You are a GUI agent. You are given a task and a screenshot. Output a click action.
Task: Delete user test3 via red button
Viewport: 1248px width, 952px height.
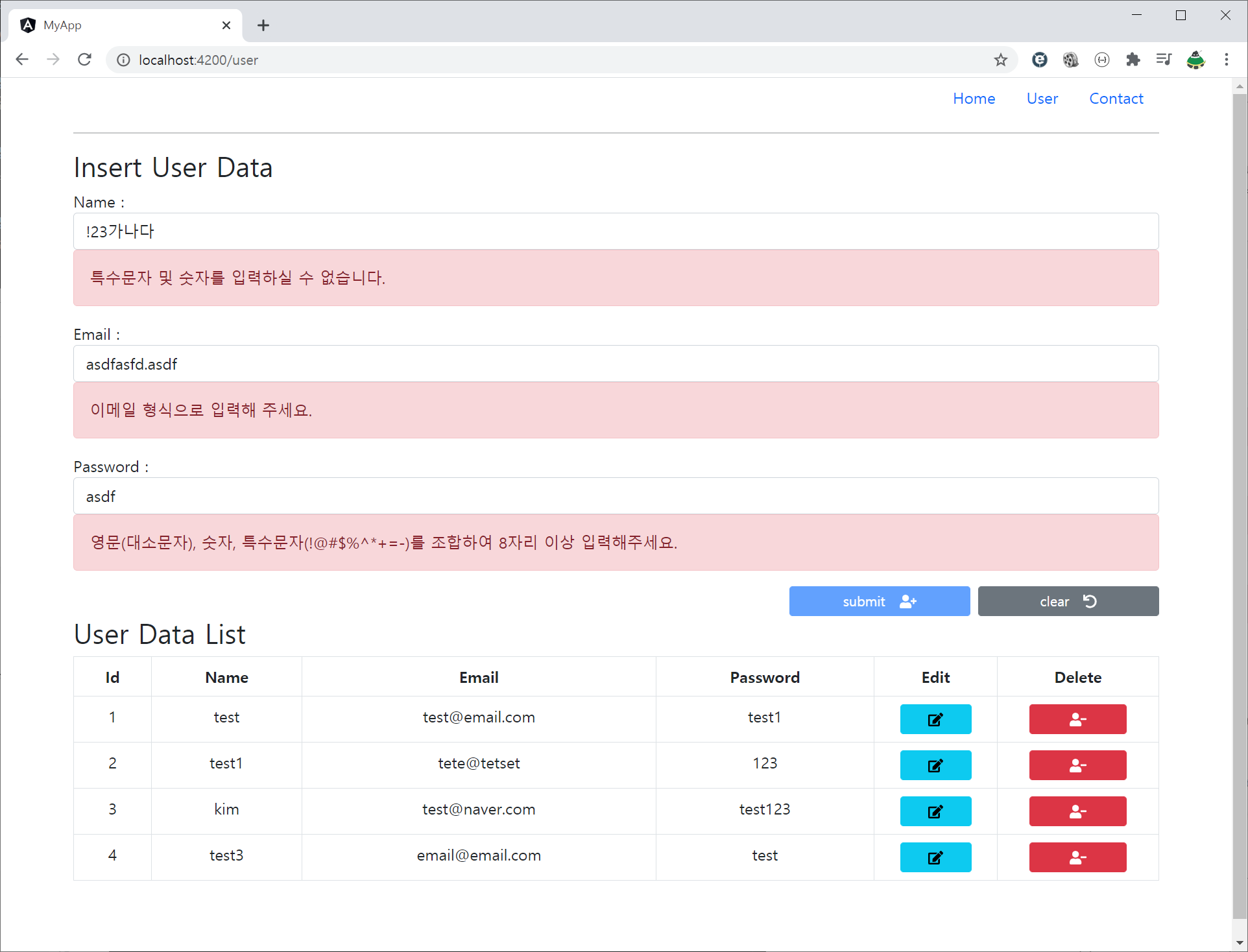tap(1077, 857)
